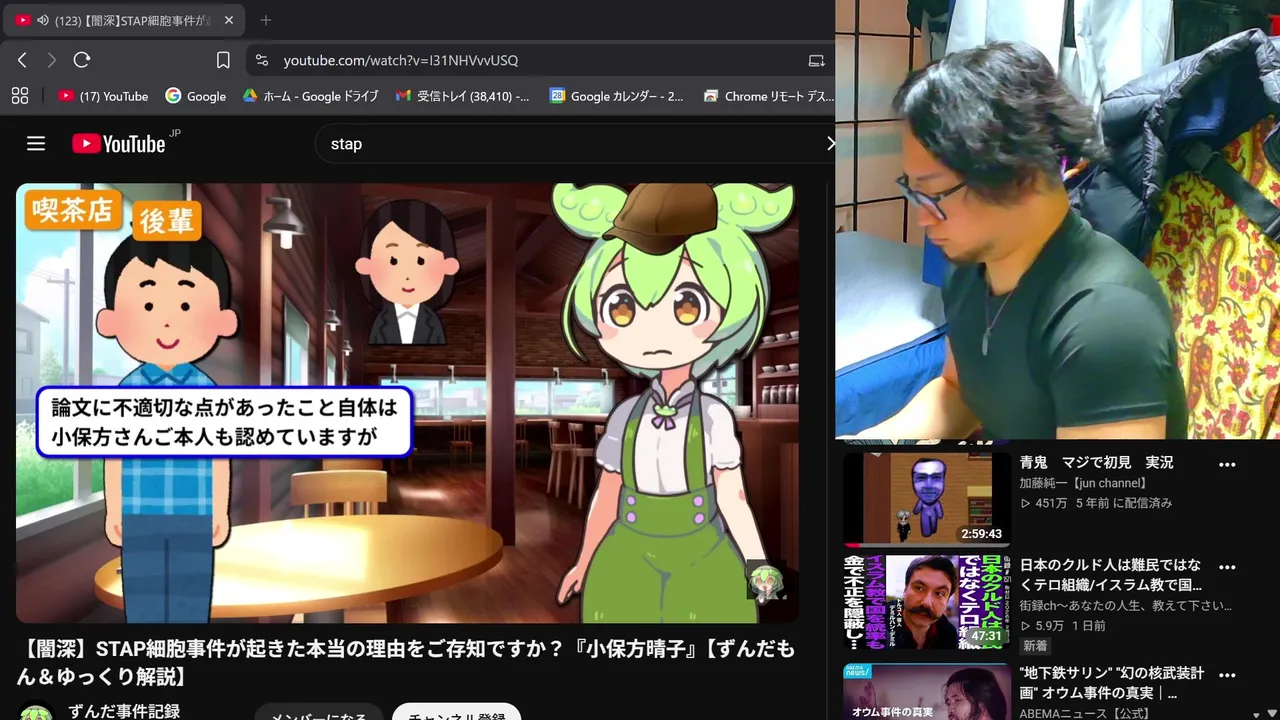Open more options for 日本のクルド人 video

click(1227, 567)
